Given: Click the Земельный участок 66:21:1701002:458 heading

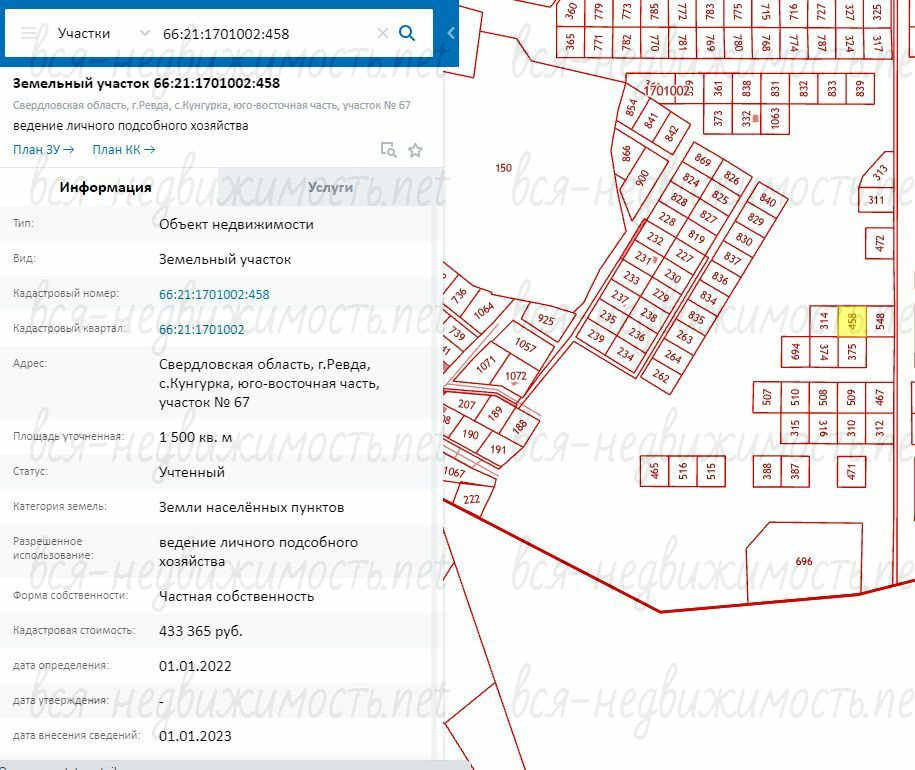Looking at the screenshot, I should [146, 83].
